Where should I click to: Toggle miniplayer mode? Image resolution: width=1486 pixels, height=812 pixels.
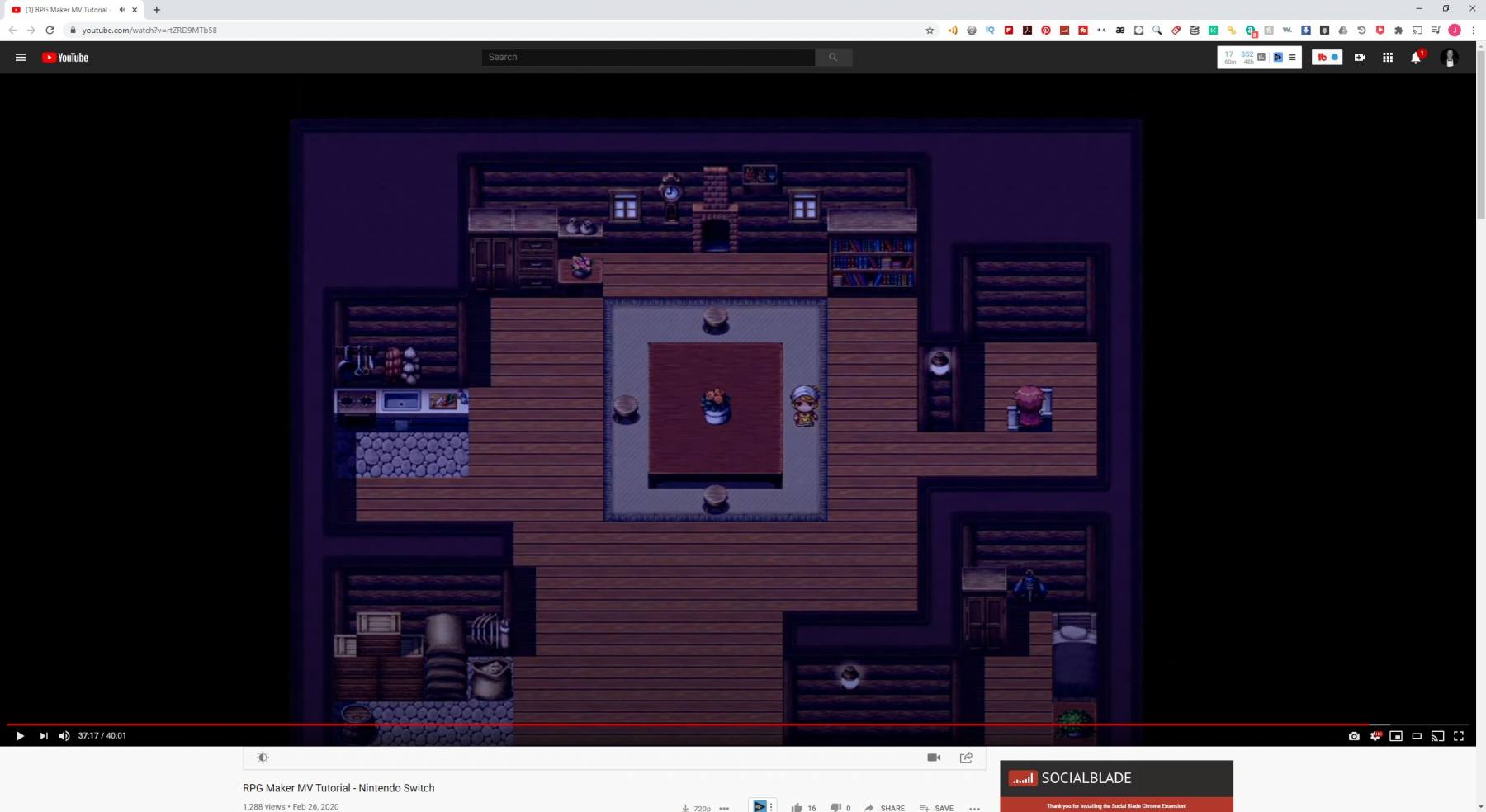1396,736
